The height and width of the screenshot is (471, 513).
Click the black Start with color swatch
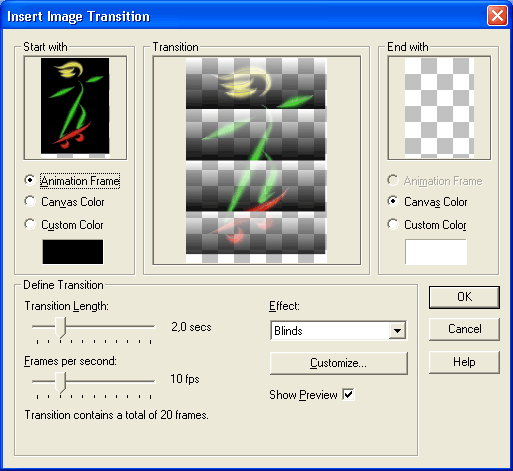73,252
